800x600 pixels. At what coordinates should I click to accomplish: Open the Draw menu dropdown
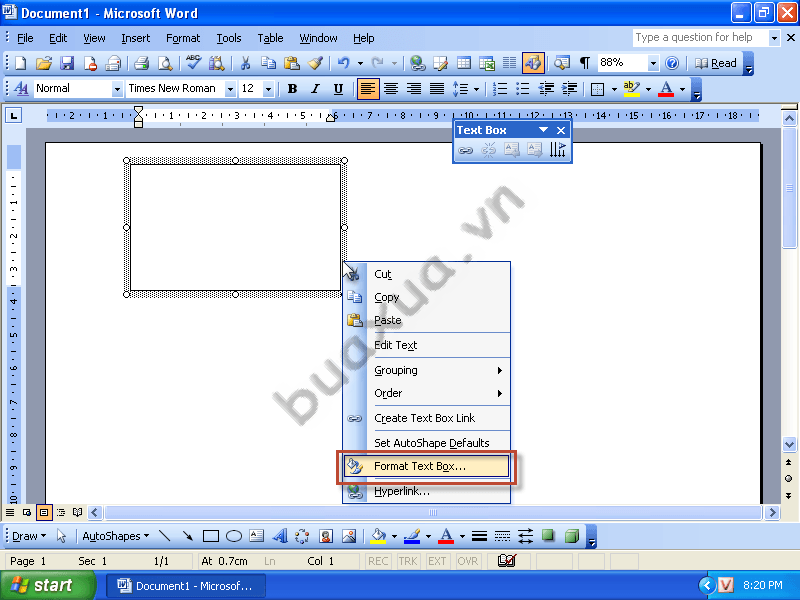[x=29, y=536]
